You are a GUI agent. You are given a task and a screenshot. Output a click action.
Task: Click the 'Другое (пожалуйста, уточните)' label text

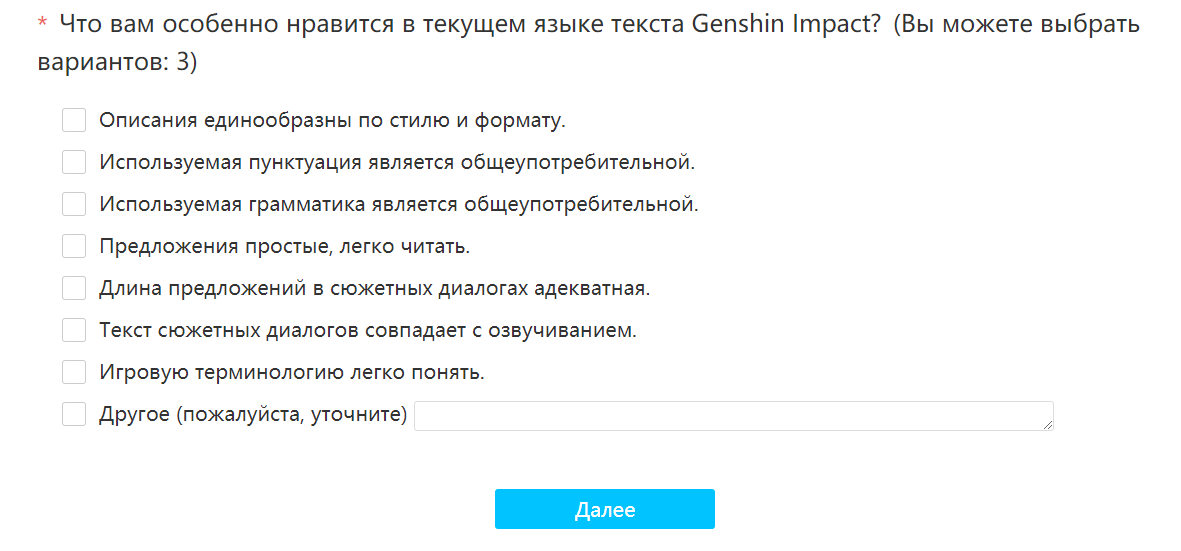pyautogui.click(x=253, y=415)
